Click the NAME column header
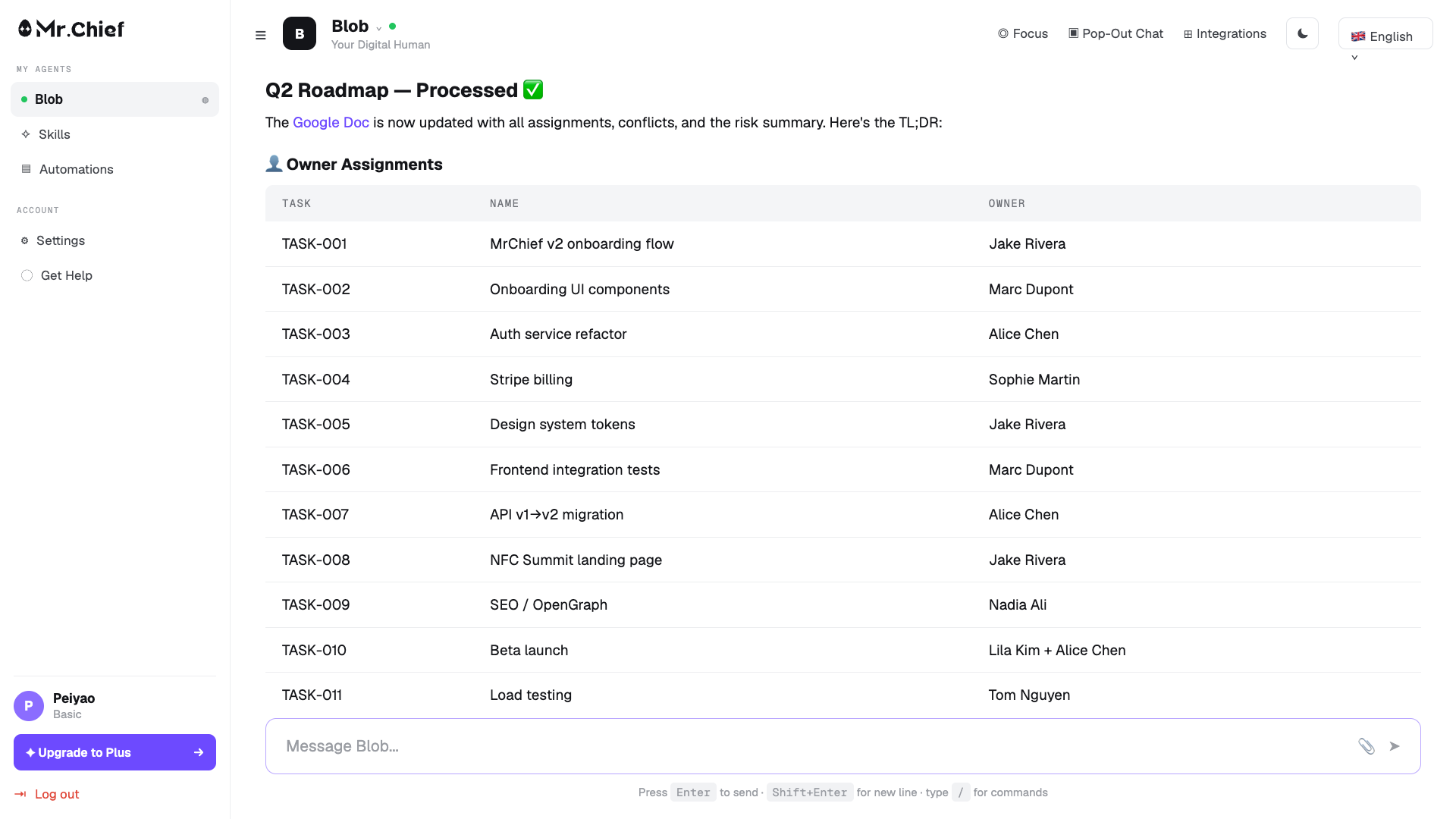The image size is (1456, 819). tap(504, 203)
